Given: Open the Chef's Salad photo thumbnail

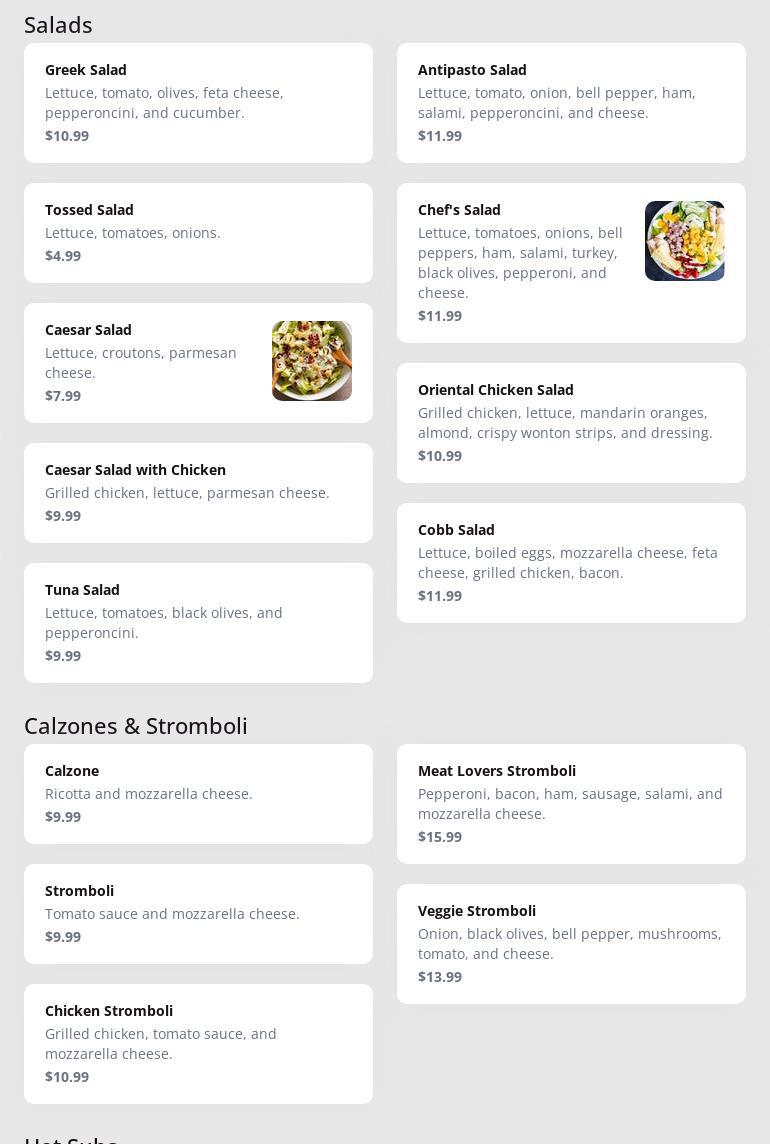Looking at the screenshot, I should point(684,241).
